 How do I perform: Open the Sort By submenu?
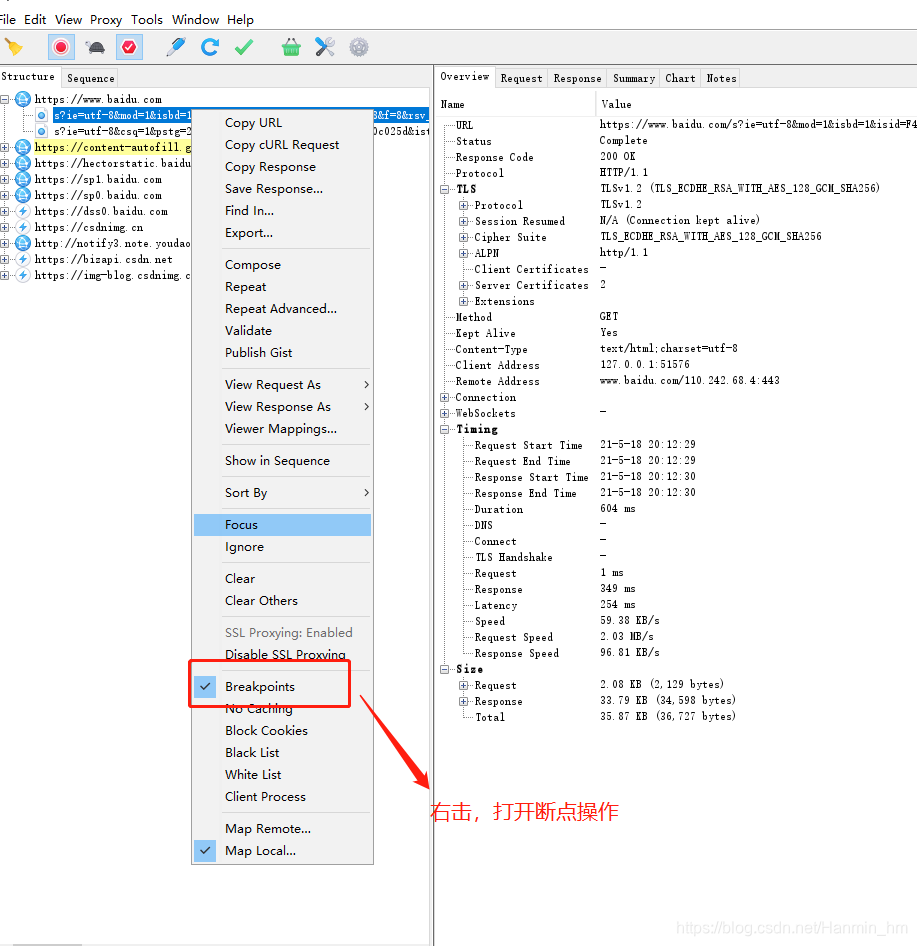[282, 493]
